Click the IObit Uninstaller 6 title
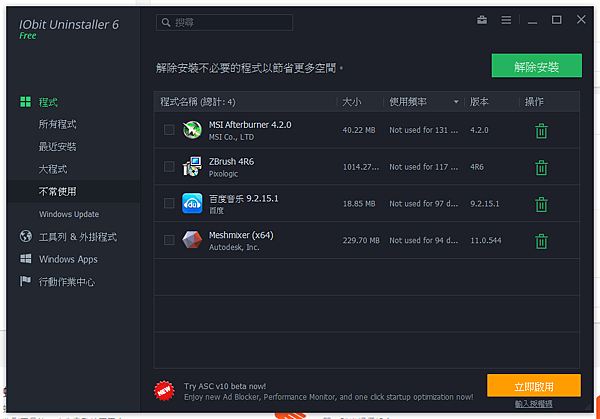 (x=69, y=24)
